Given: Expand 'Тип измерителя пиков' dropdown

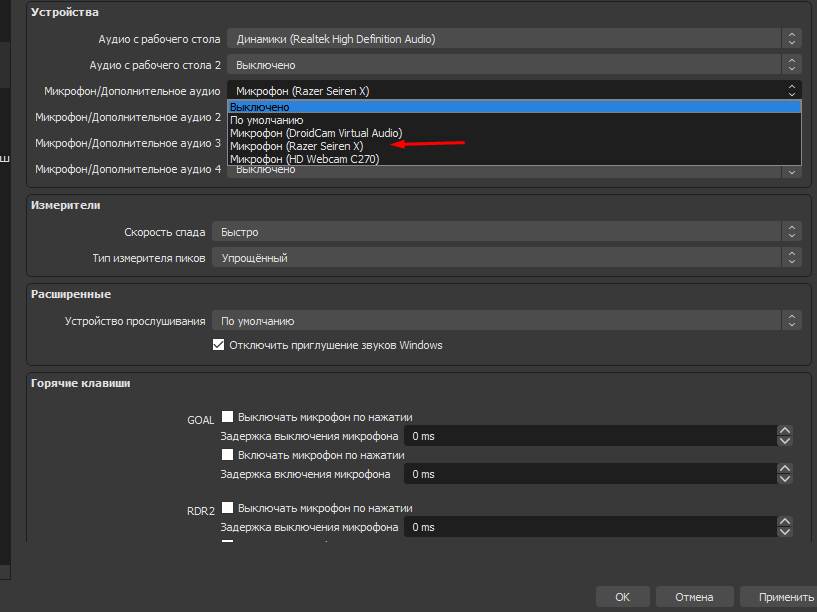Looking at the screenshot, I should (x=506, y=258).
